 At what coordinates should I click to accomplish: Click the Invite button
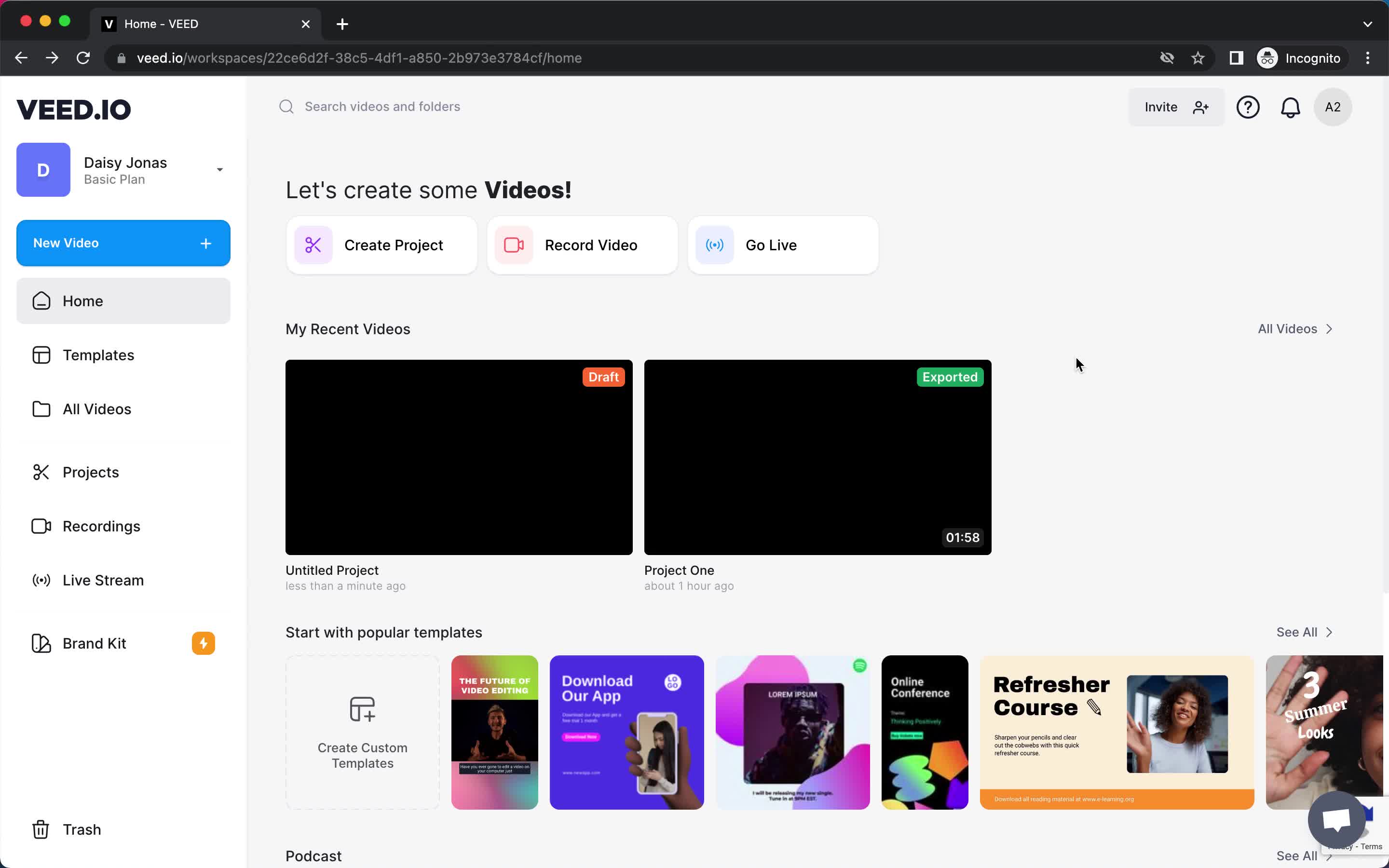click(x=1174, y=107)
